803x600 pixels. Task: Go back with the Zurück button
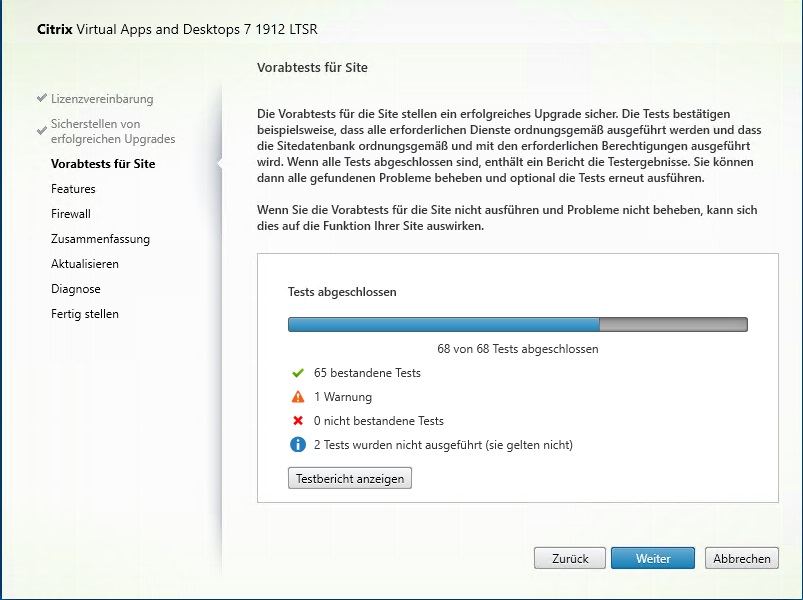pos(570,558)
